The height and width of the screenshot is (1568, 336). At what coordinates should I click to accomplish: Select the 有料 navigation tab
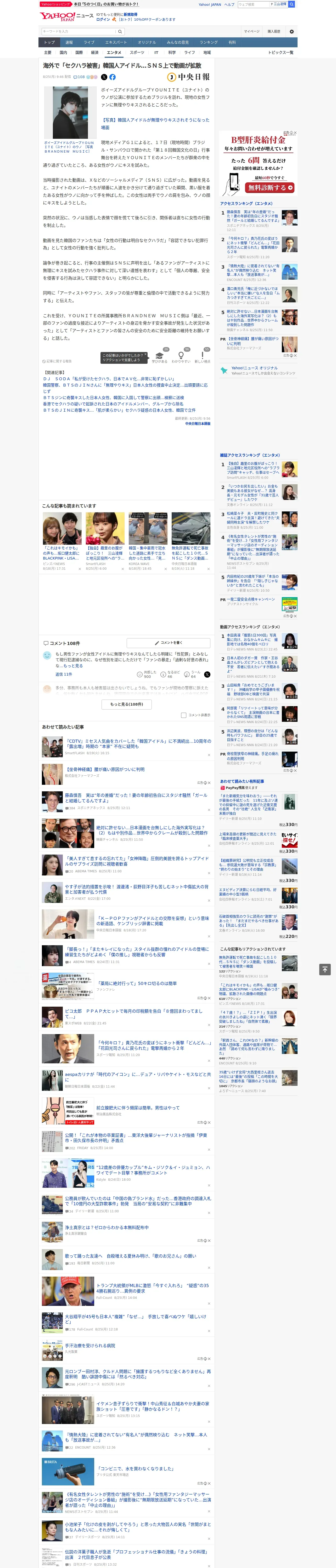[232, 43]
